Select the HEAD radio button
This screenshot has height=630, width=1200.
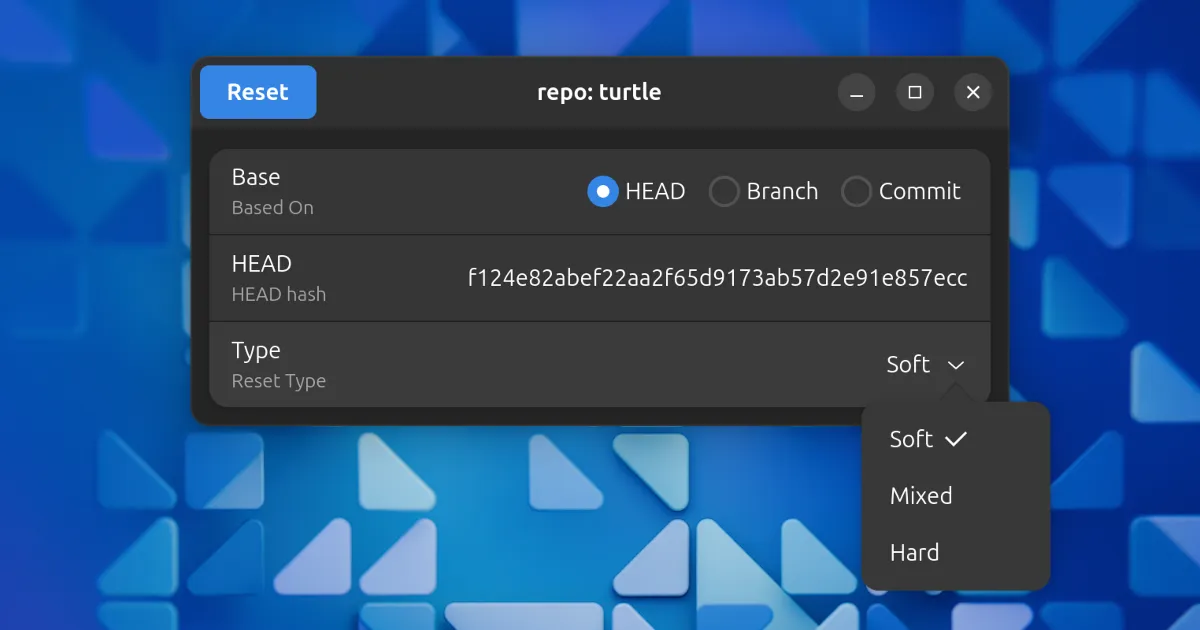point(603,191)
